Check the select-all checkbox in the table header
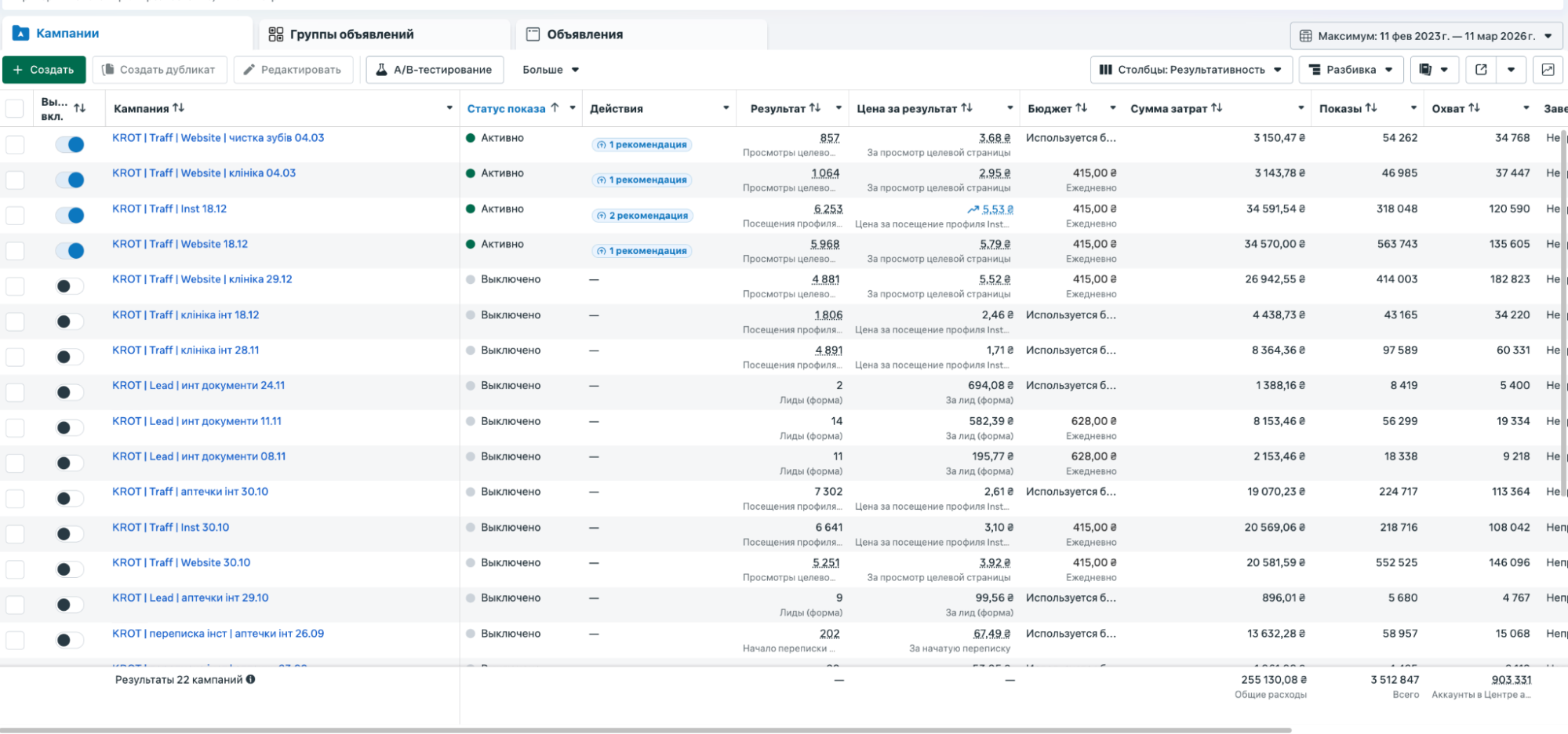Image resolution: width=1568 pixels, height=734 pixels. pyautogui.click(x=15, y=109)
